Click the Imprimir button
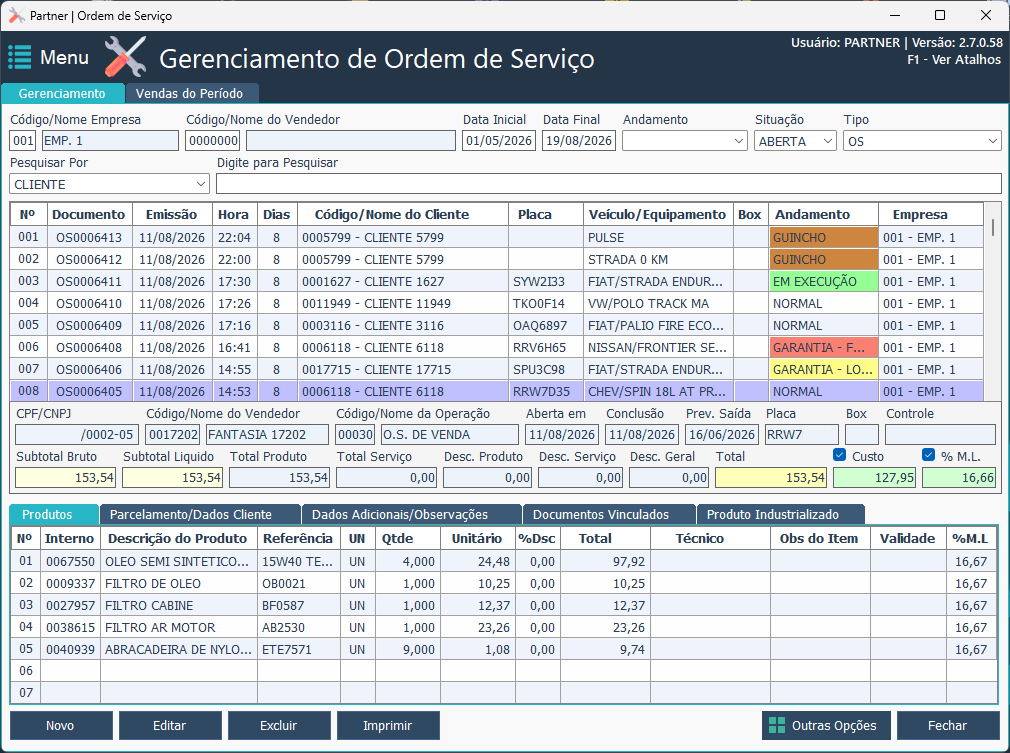Viewport: 1010px width, 753px height. point(388,725)
